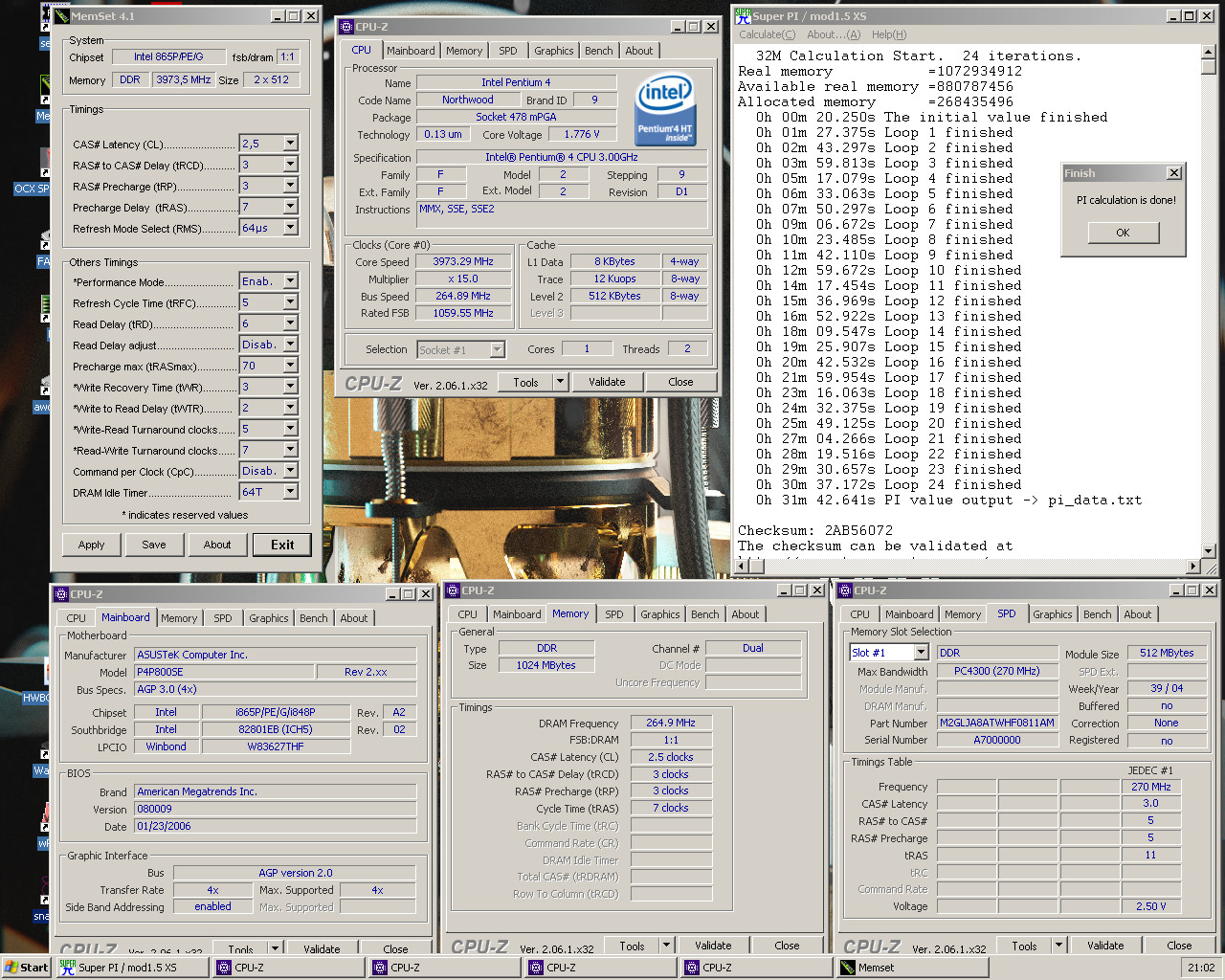Image resolution: width=1225 pixels, height=980 pixels.
Task: Click the title icon of the CPU-Z Mainboard window
Action: point(61,594)
